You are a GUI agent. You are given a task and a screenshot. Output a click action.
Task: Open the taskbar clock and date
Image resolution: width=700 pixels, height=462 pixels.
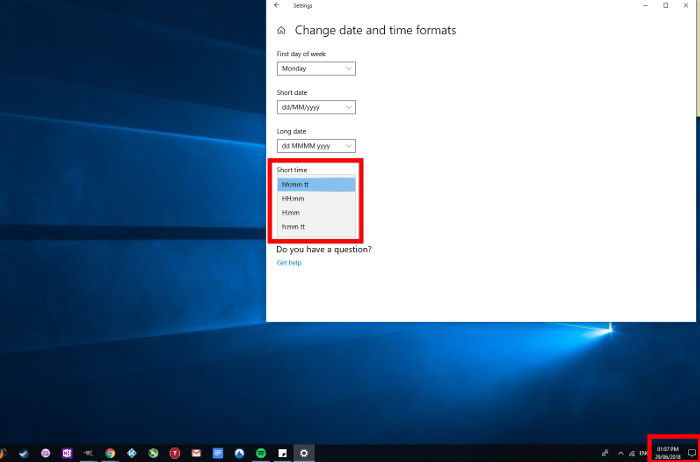point(668,453)
